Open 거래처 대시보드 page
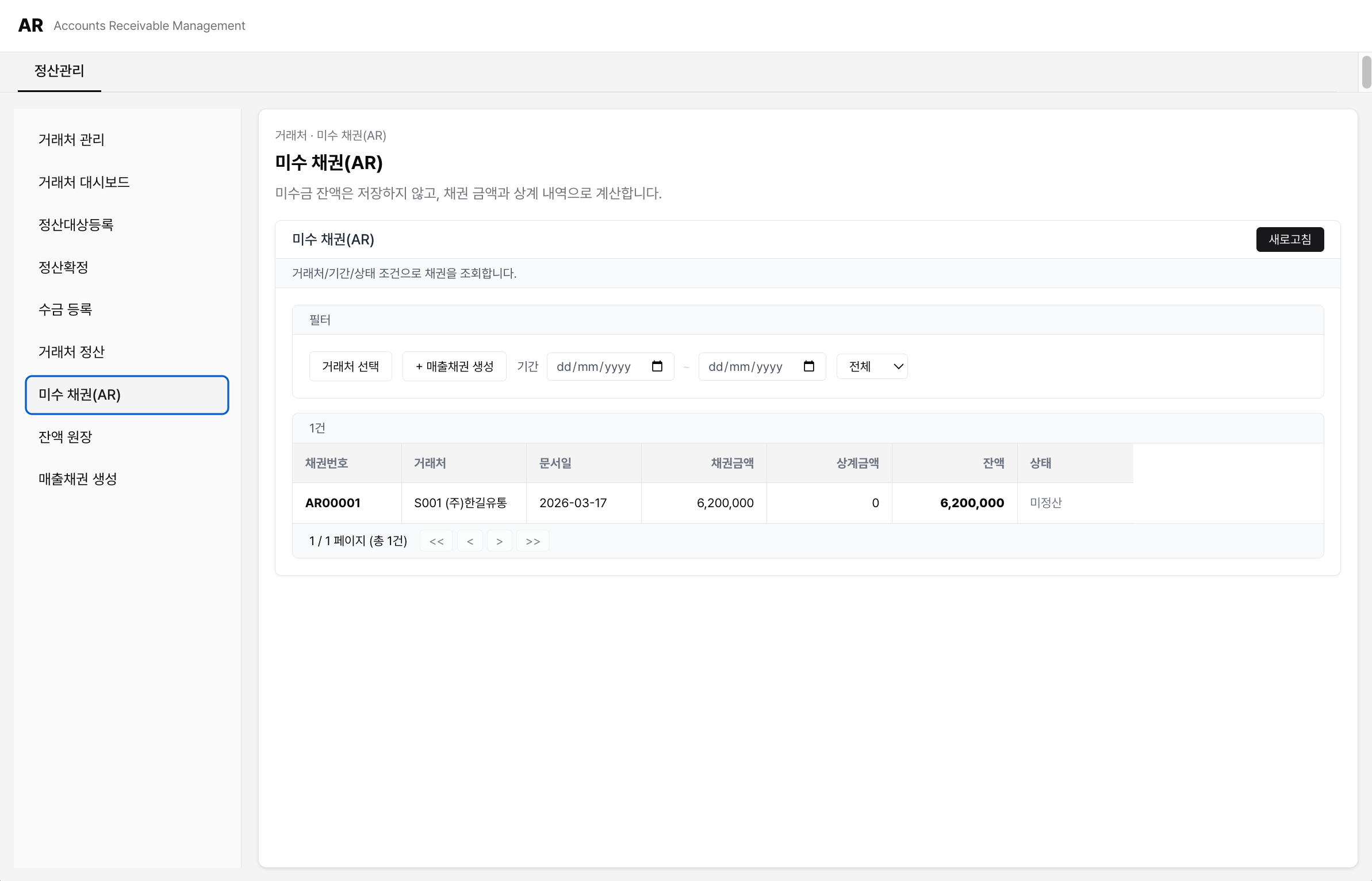The height and width of the screenshot is (881, 1372). coord(83,182)
